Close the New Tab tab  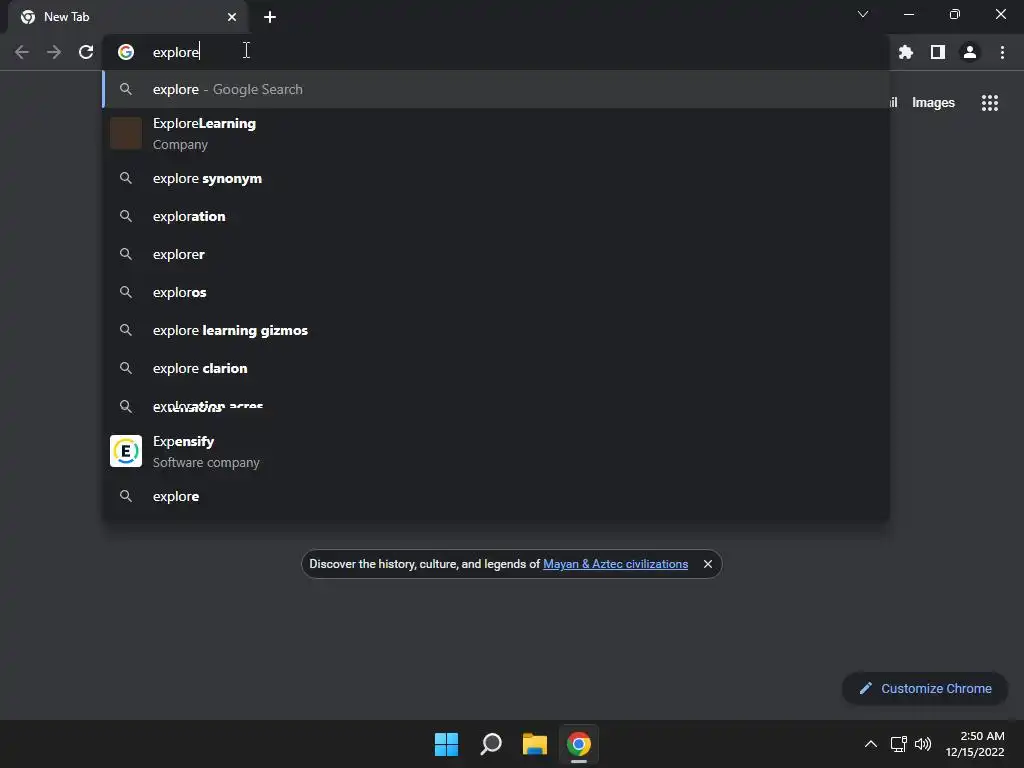232,17
